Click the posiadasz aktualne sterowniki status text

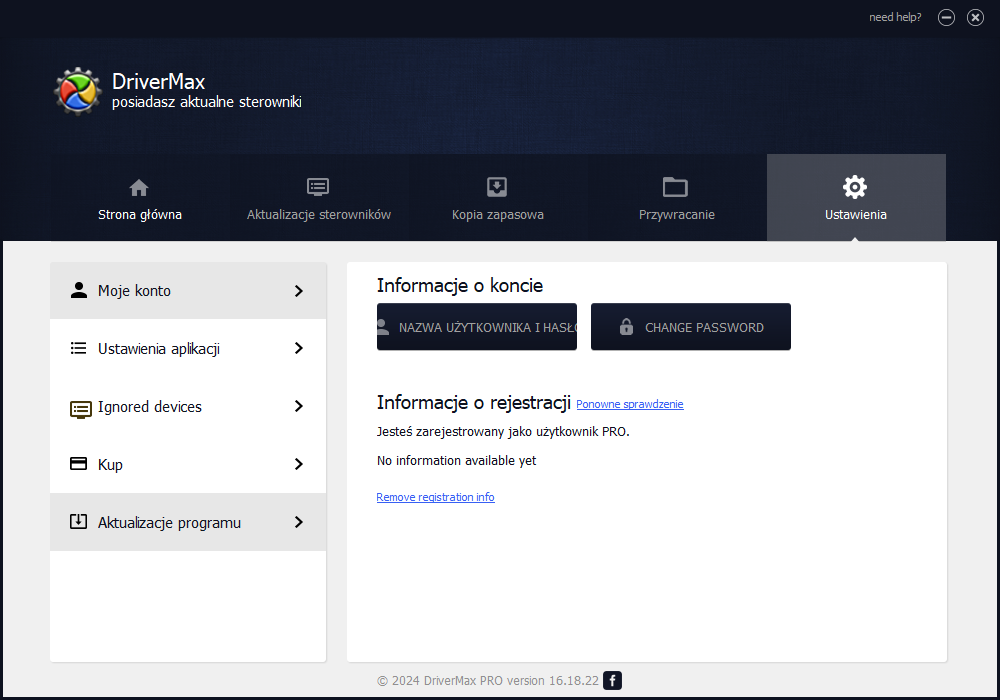[207, 102]
